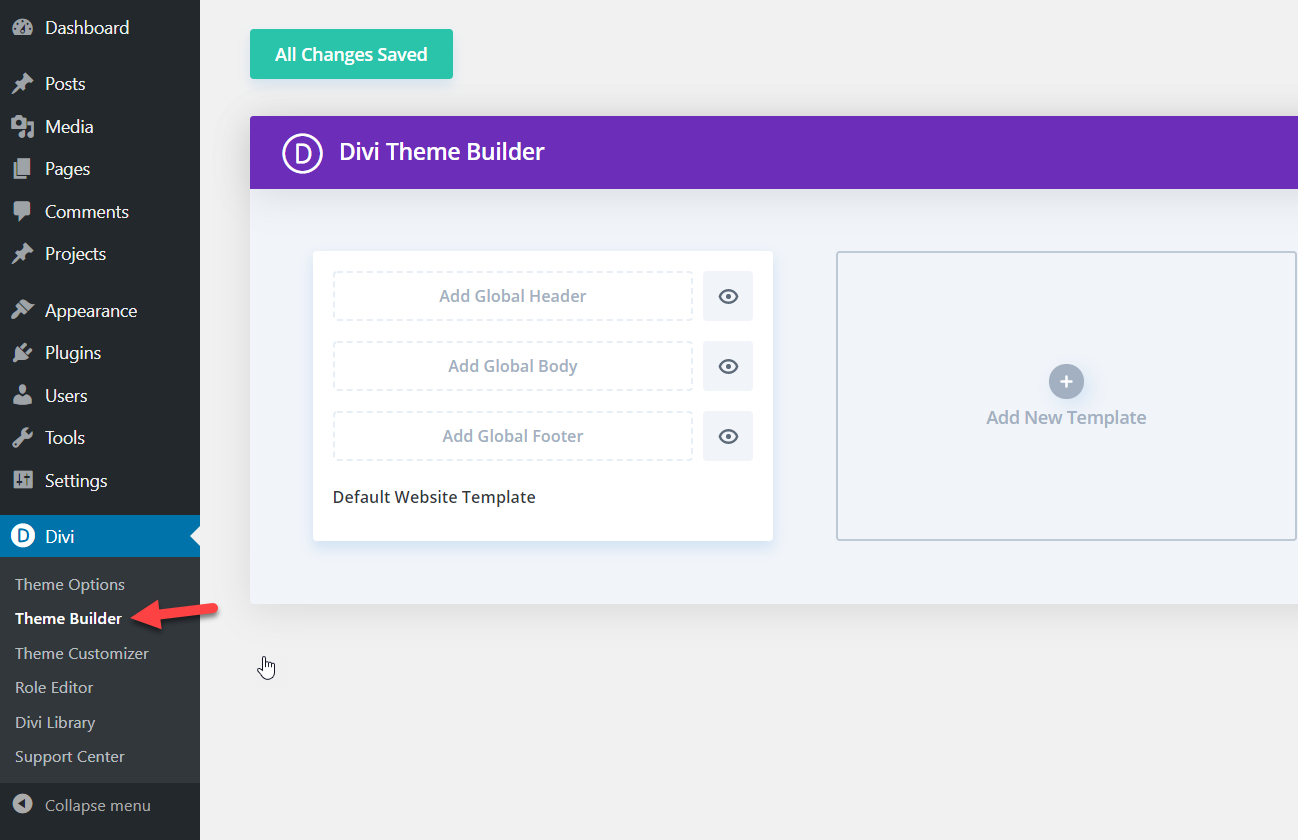
Task: Click Add Global Header area
Action: [513, 296]
